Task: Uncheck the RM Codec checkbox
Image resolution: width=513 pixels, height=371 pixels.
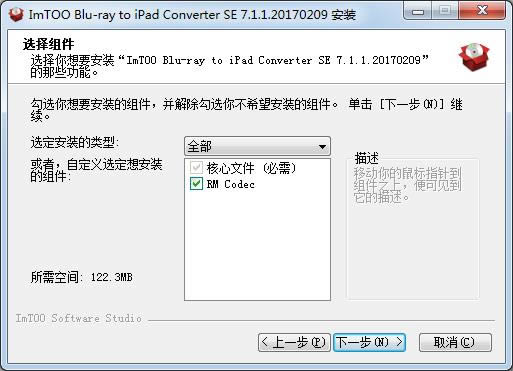Action: coord(196,184)
